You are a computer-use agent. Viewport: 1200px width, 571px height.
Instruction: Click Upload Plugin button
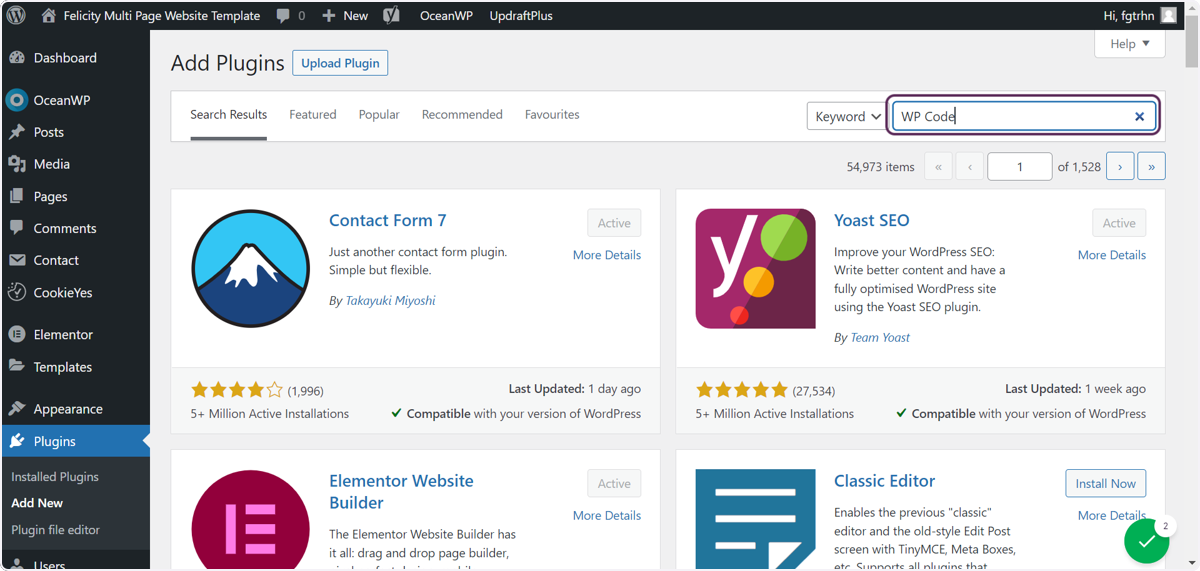click(340, 63)
